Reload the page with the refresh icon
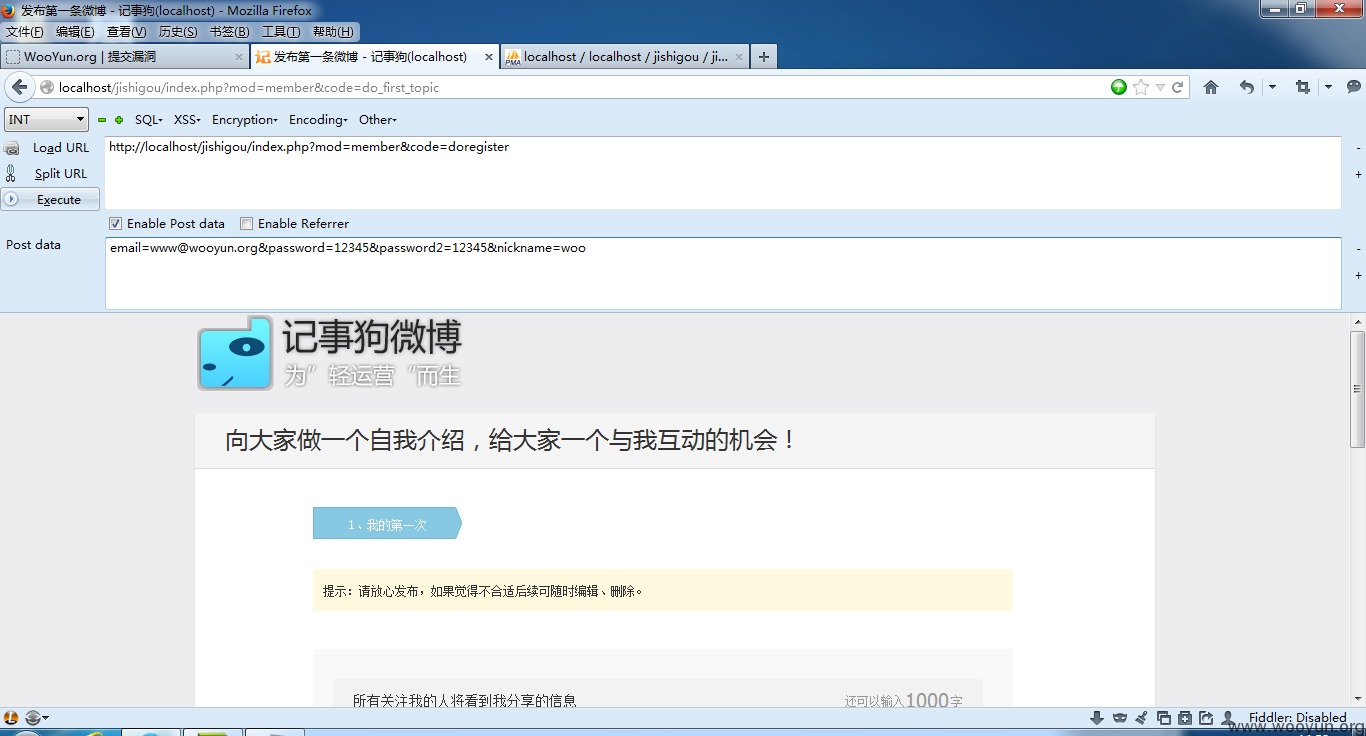1366x736 pixels. (1178, 87)
